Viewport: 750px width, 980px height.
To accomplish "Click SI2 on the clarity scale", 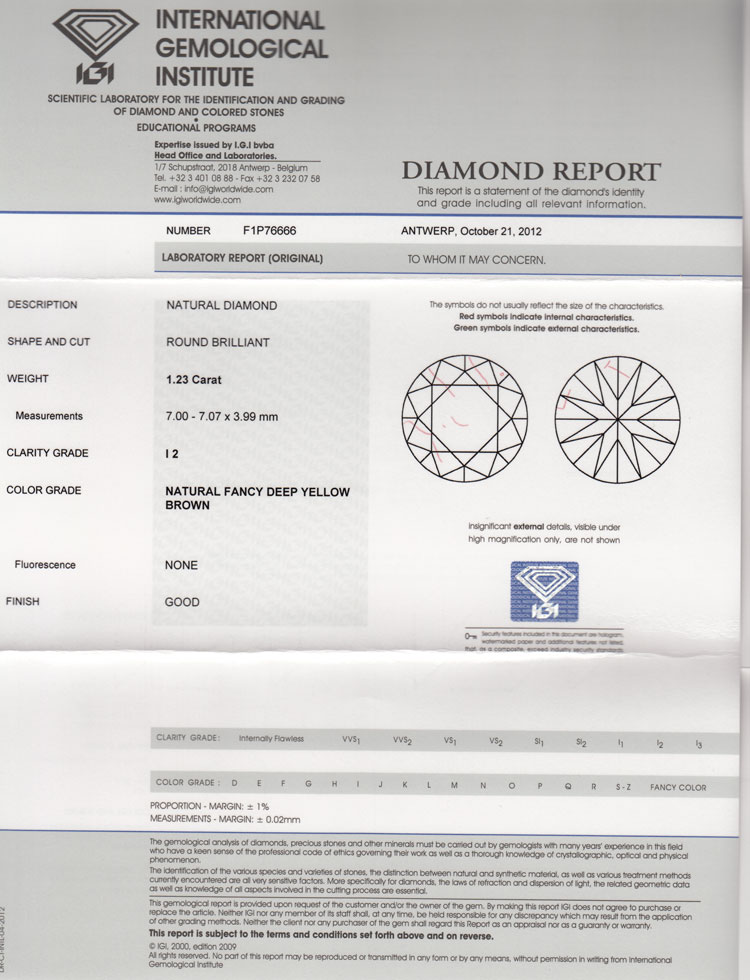I will [x=581, y=743].
